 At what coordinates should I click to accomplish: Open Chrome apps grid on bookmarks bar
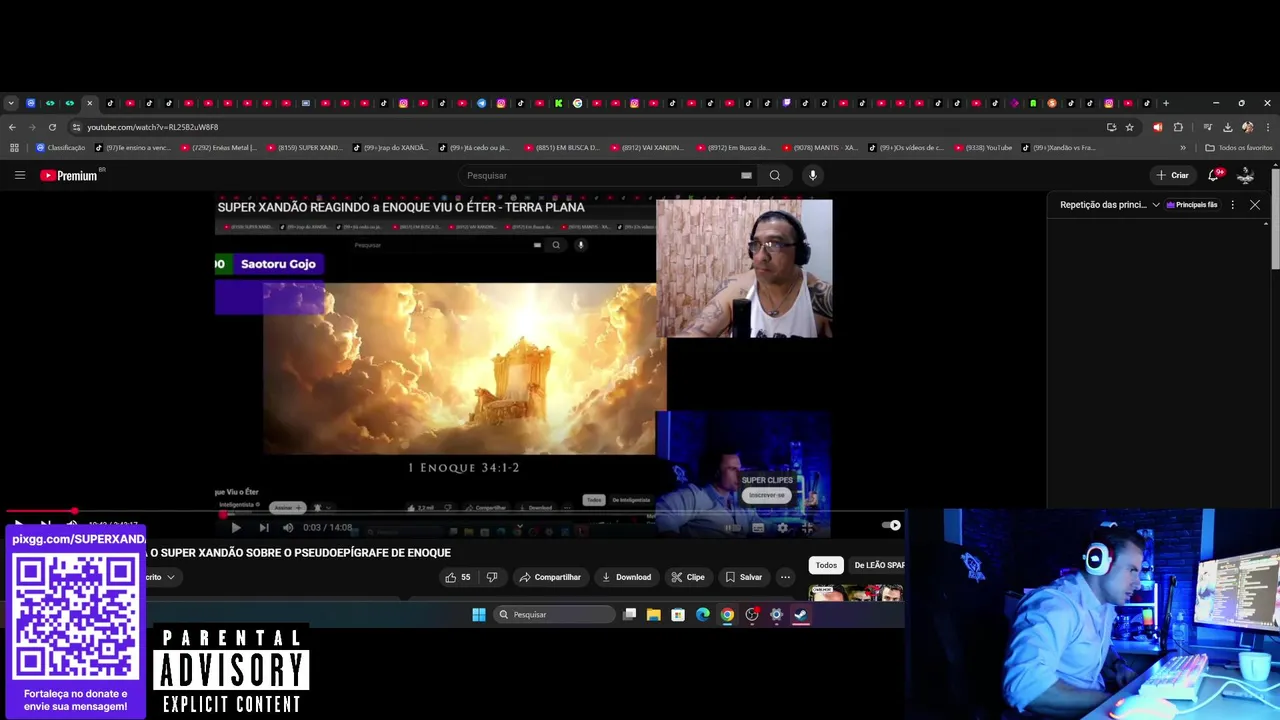pos(14,148)
